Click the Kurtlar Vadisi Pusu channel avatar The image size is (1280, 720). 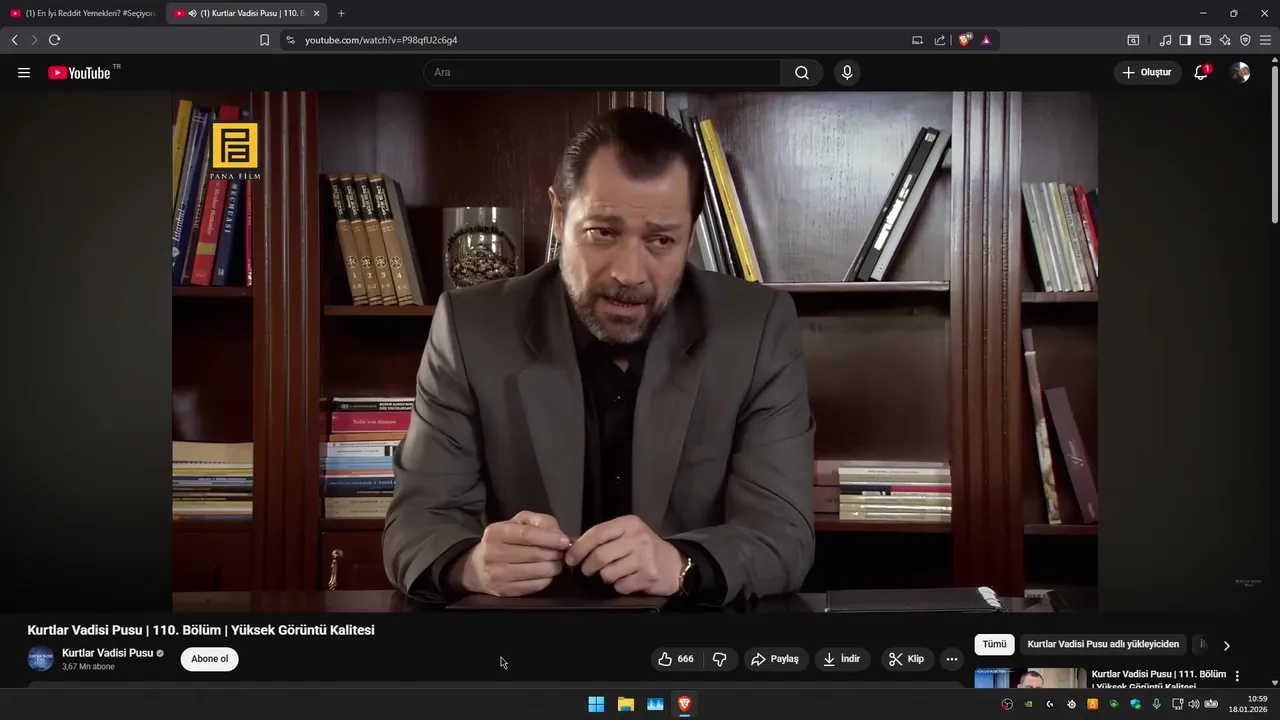click(40, 659)
